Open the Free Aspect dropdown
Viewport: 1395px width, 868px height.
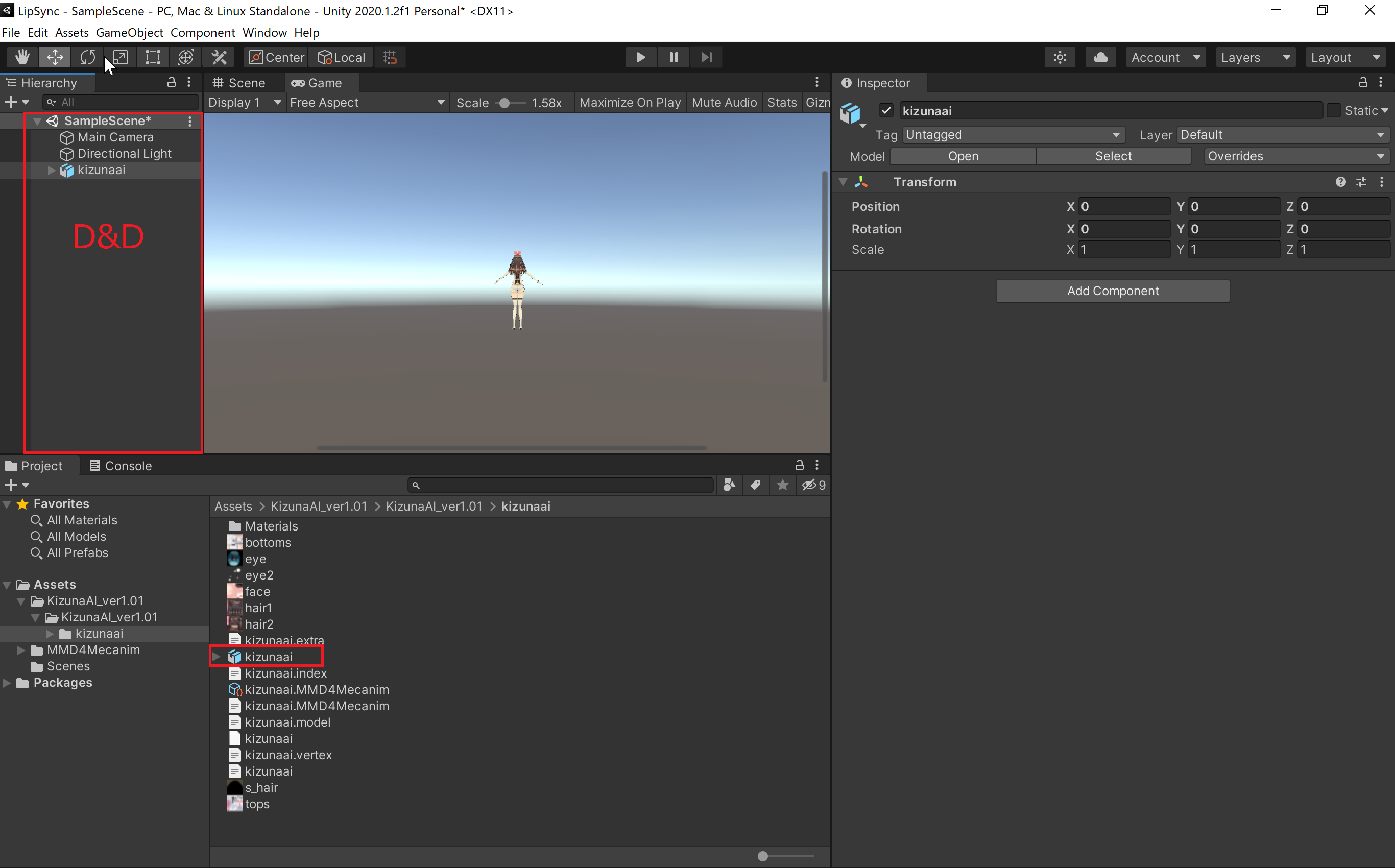coord(367,102)
